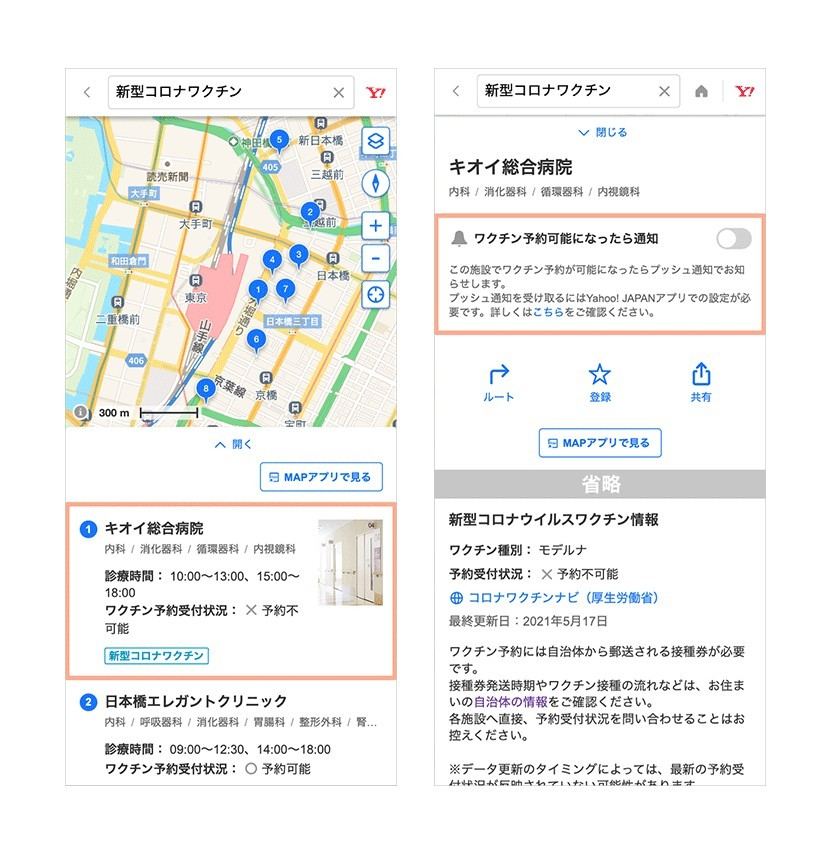The height and width of the screenshot is (854, 829).
Task: Tap 最終更新日:2021年5月17日 text
Action: point(528,621)
